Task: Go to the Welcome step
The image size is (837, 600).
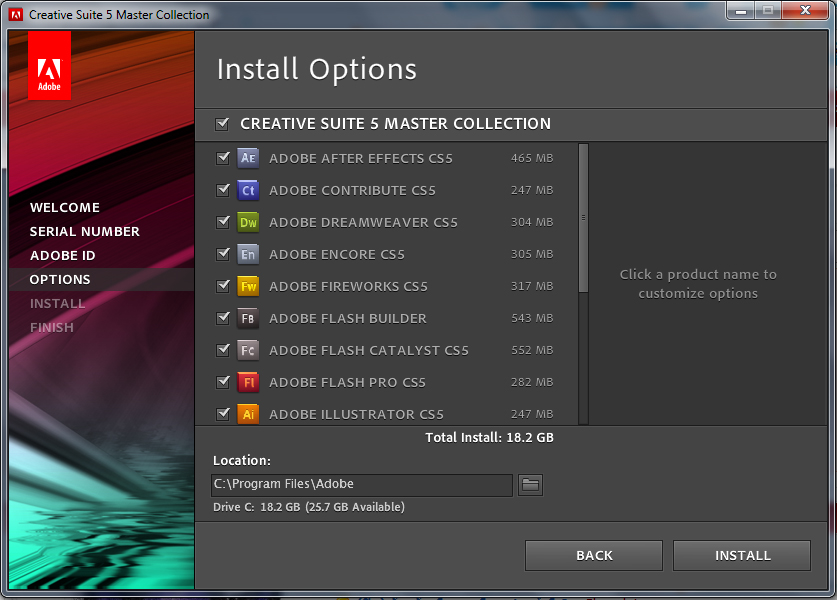Action: pos(65,208)
